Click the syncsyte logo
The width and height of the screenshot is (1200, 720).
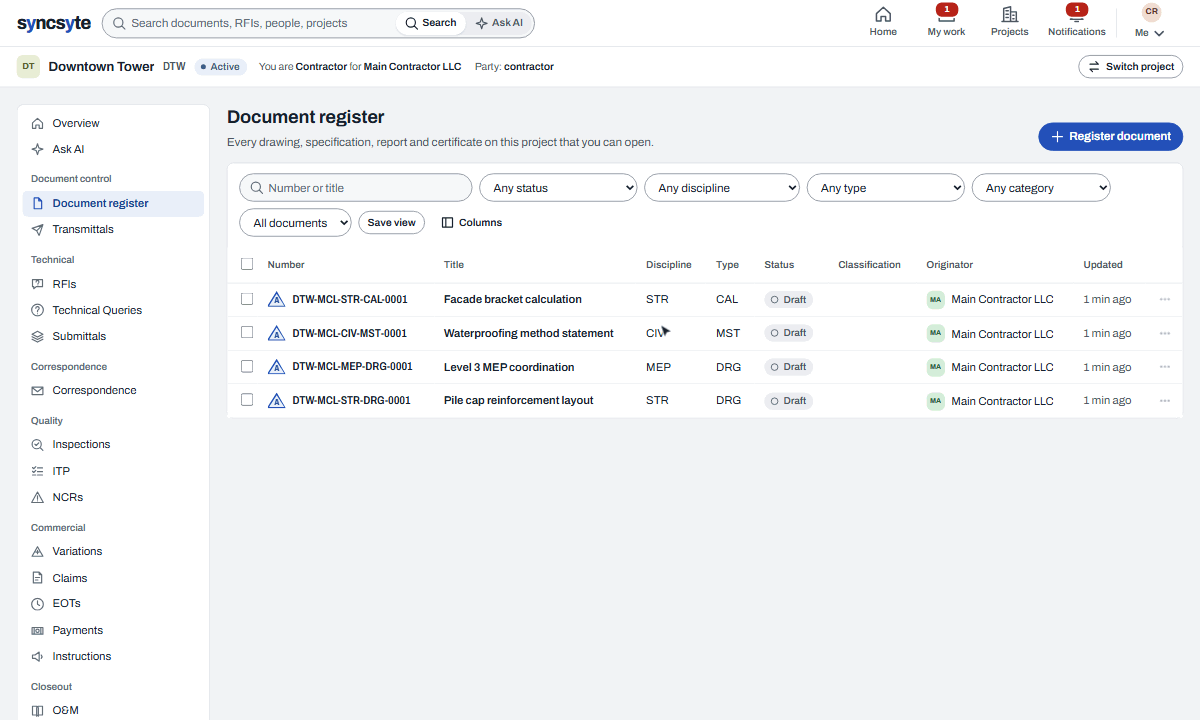(x=53, y=23)
